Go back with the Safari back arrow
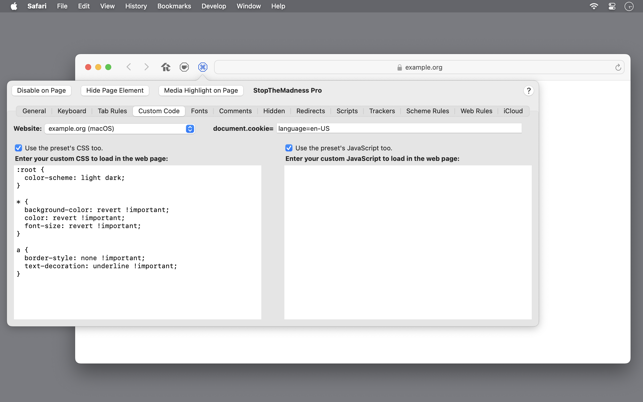Image resolution: width=643 pixels, height=402 pixels. click(x=129, y=67)
